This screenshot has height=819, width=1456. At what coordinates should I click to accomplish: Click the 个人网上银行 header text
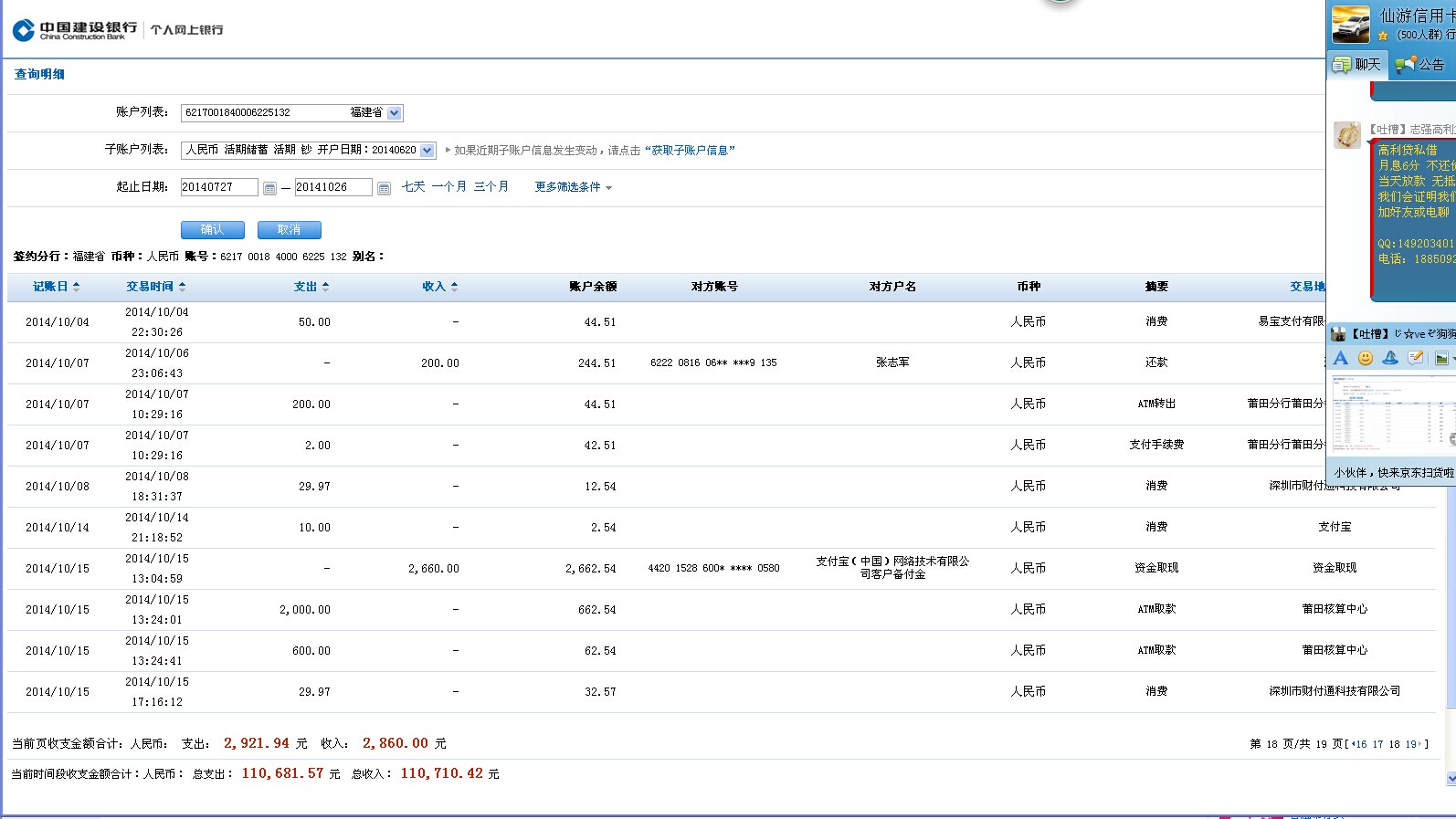(187, 30)
